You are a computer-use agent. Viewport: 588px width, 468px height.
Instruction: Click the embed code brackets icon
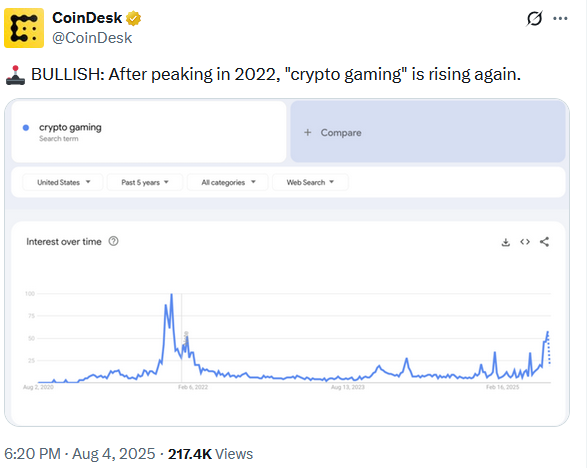click(x=525, y=242)
